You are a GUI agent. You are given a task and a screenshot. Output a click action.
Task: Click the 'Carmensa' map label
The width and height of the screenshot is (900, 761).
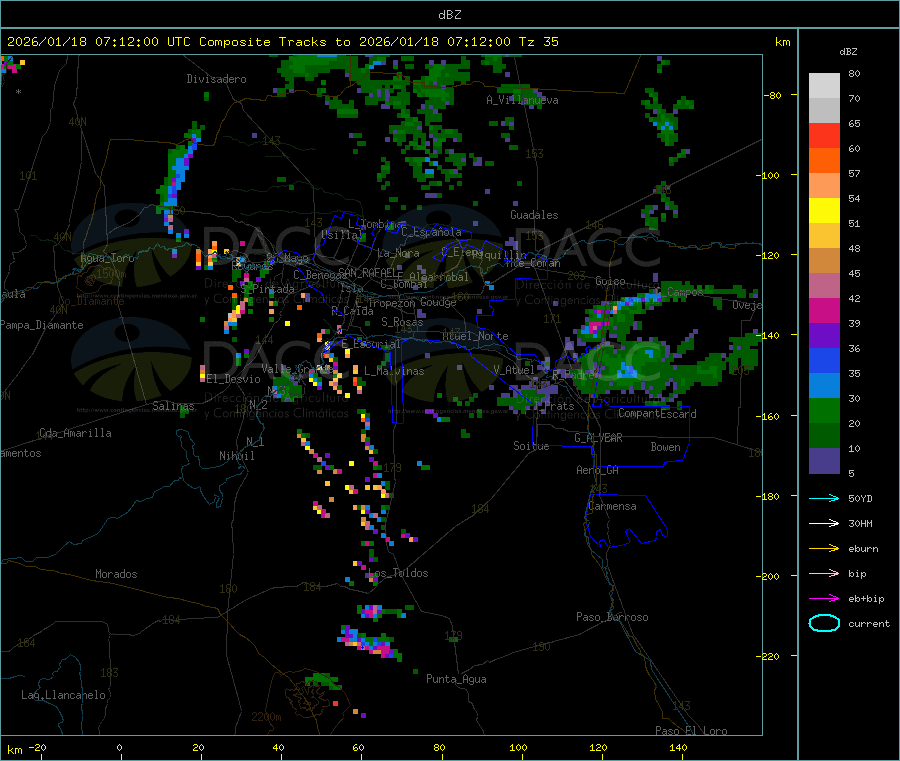pos(612,507)
